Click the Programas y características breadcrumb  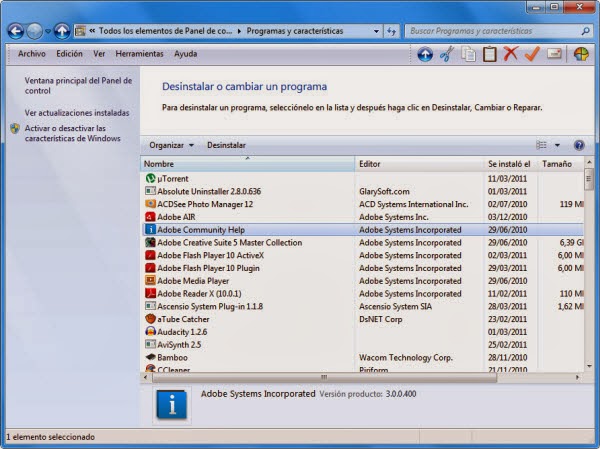point(295,31)
